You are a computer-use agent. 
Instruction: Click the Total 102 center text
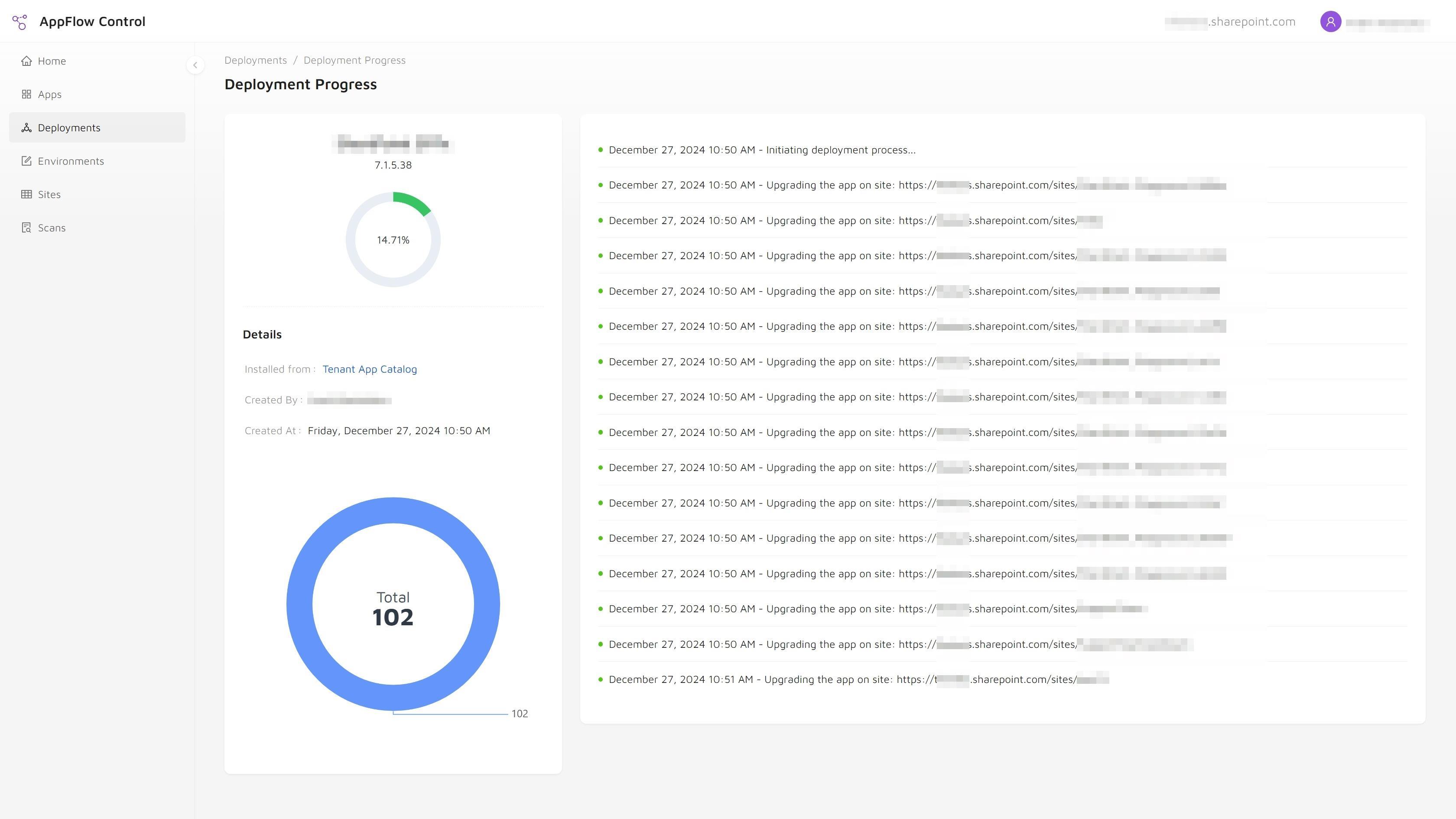pyautogui.click(x=393, y=609)
